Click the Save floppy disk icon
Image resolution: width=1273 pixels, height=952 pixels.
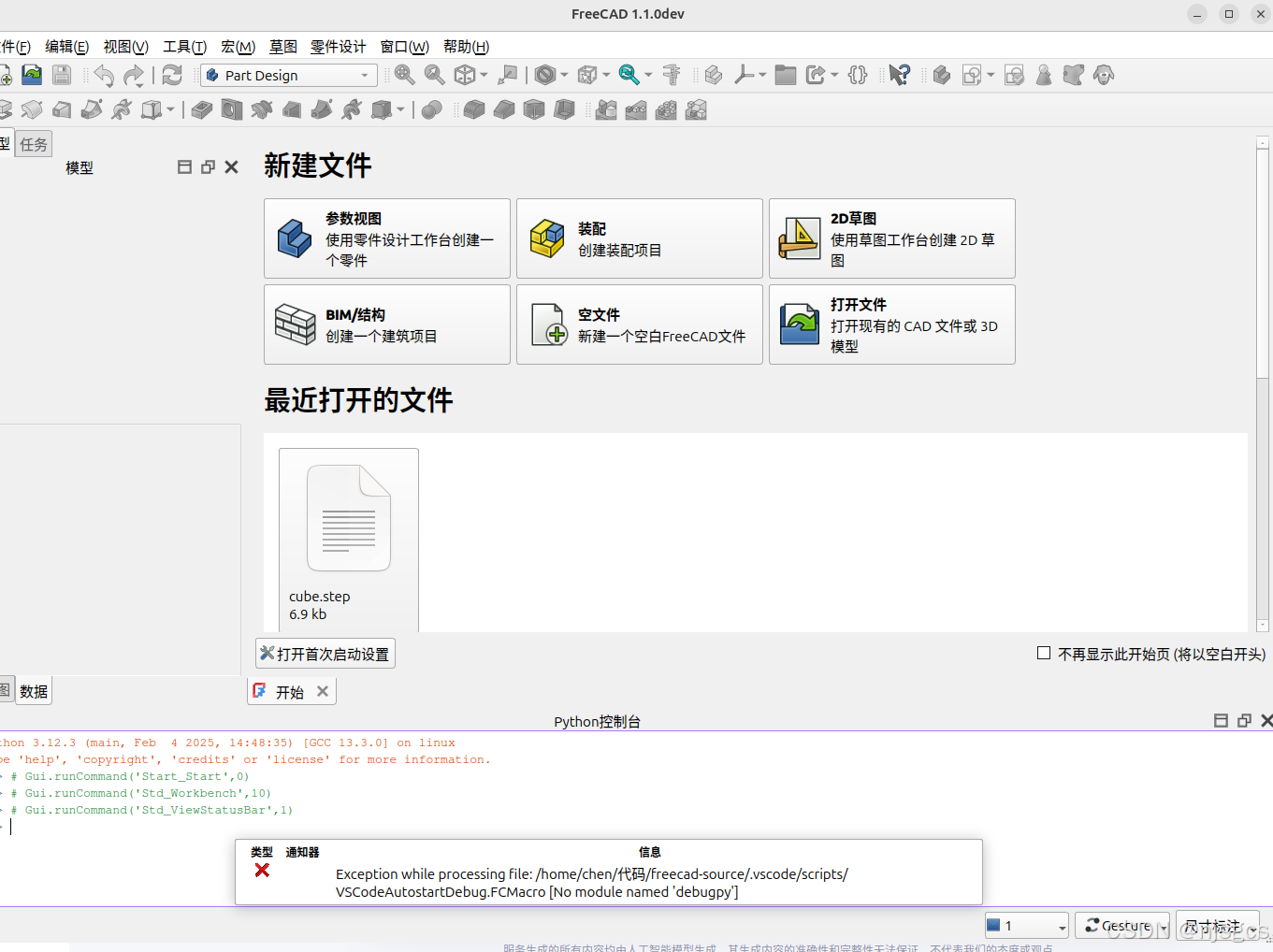62,75
